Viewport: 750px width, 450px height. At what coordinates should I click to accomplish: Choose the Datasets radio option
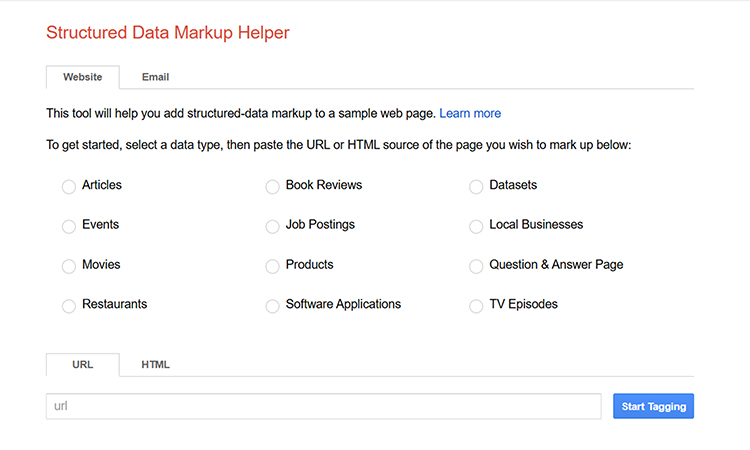(x=476, y=187)
